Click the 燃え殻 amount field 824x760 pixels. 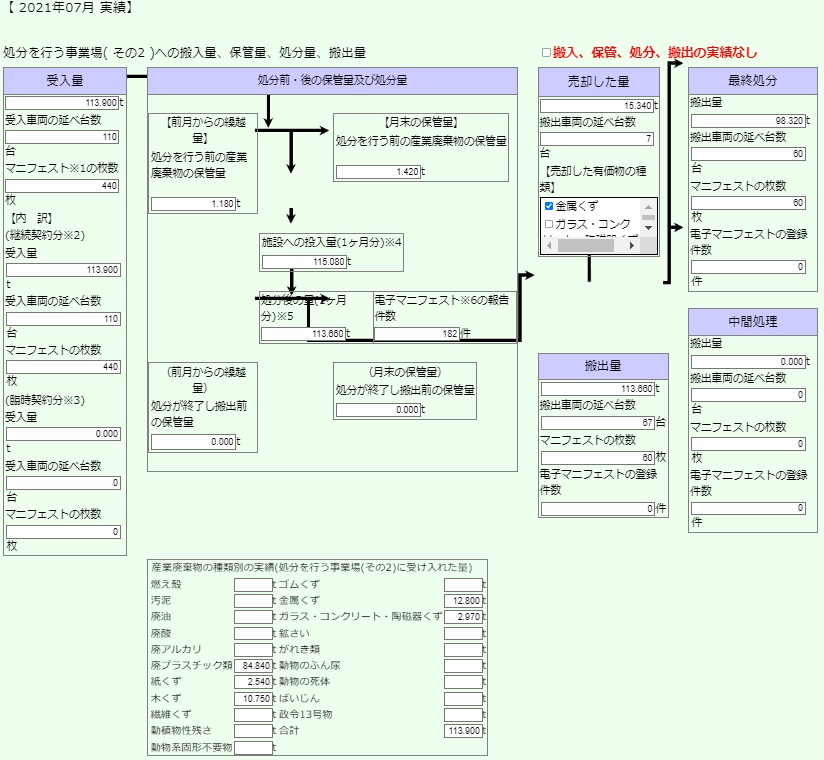coord(253,584)
